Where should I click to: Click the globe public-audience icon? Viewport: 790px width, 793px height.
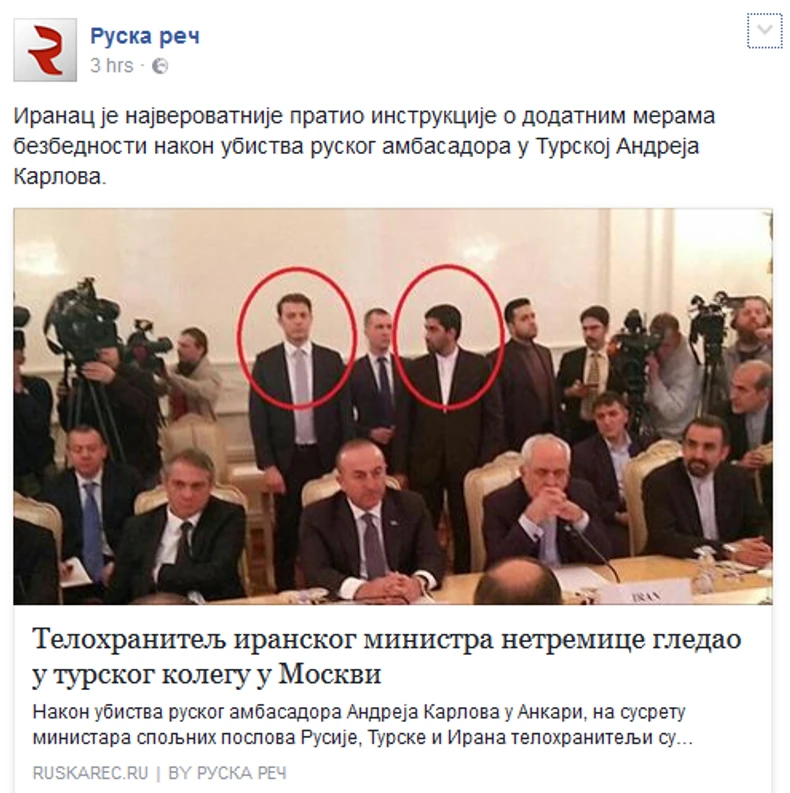coord(160,66)
